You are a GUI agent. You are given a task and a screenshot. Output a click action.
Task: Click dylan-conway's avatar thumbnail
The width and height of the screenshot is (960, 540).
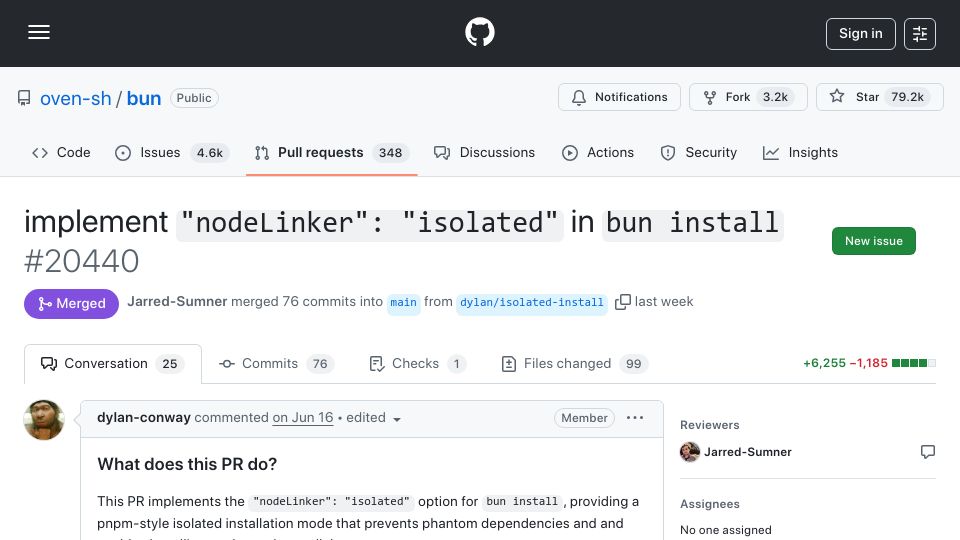(43, 420)
